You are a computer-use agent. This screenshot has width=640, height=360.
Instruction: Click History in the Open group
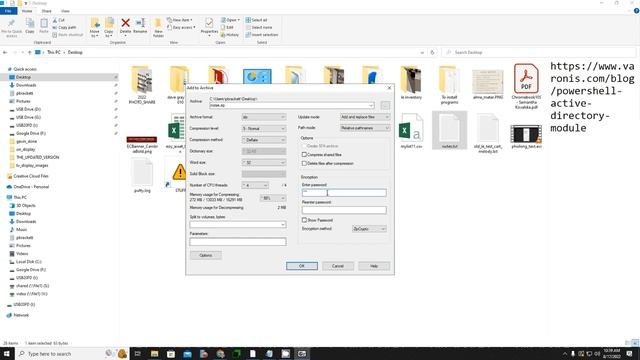230,35
